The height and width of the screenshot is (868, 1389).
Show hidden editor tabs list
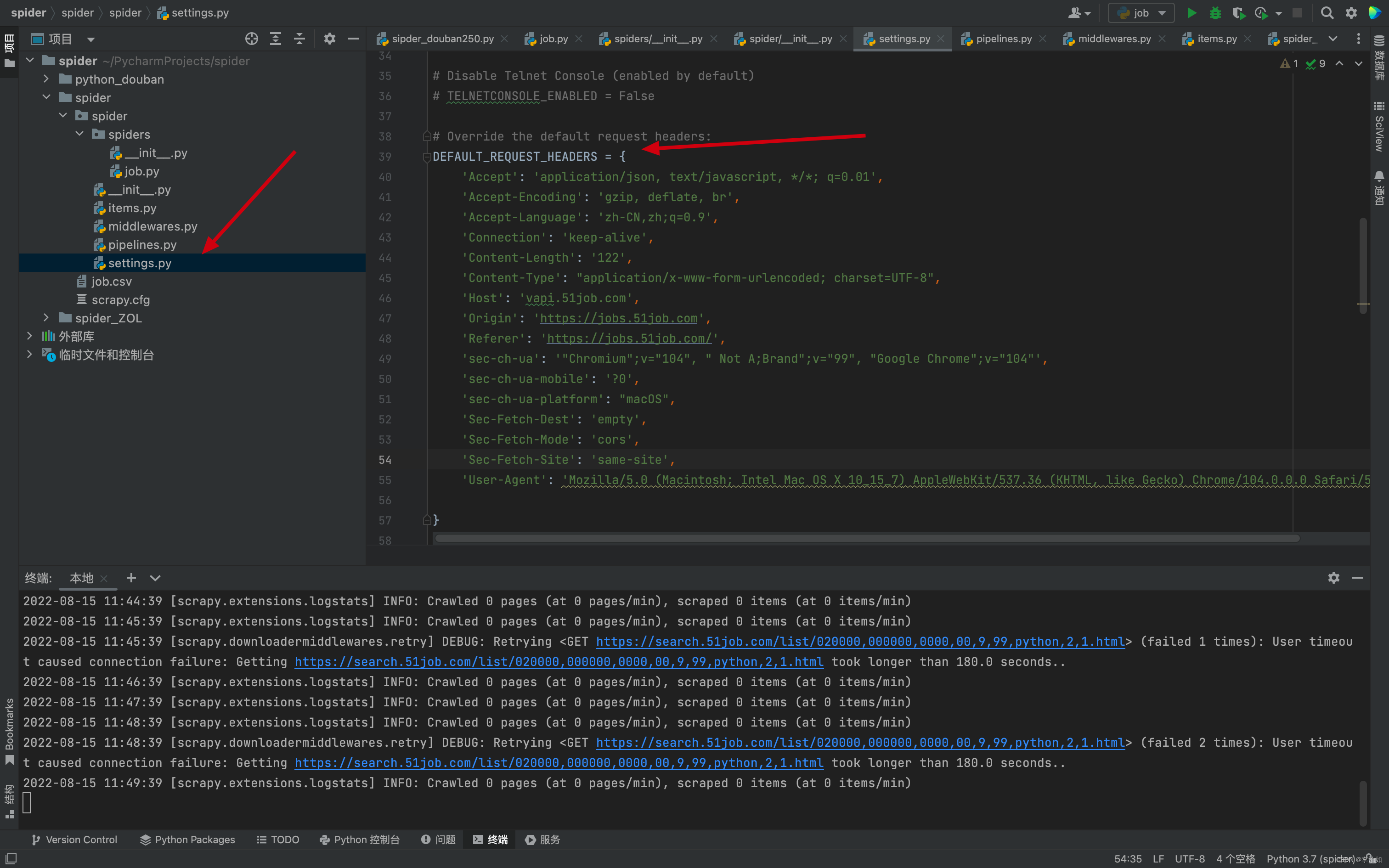pyautogui.click(x=1333, y=39)
